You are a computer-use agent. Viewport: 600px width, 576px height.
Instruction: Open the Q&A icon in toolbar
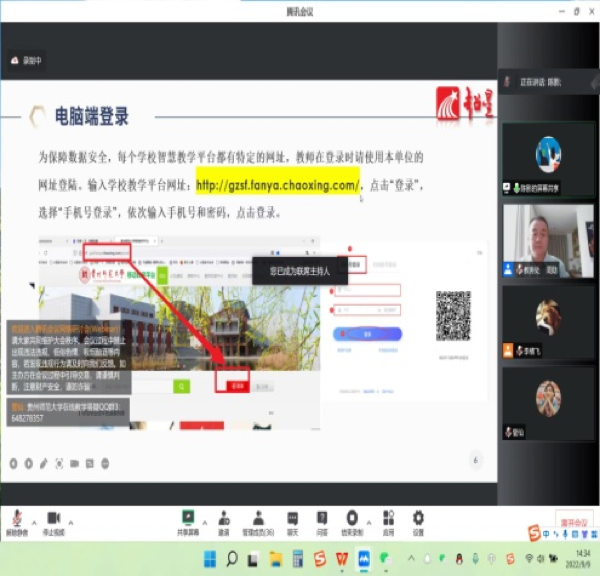(322, 519)
